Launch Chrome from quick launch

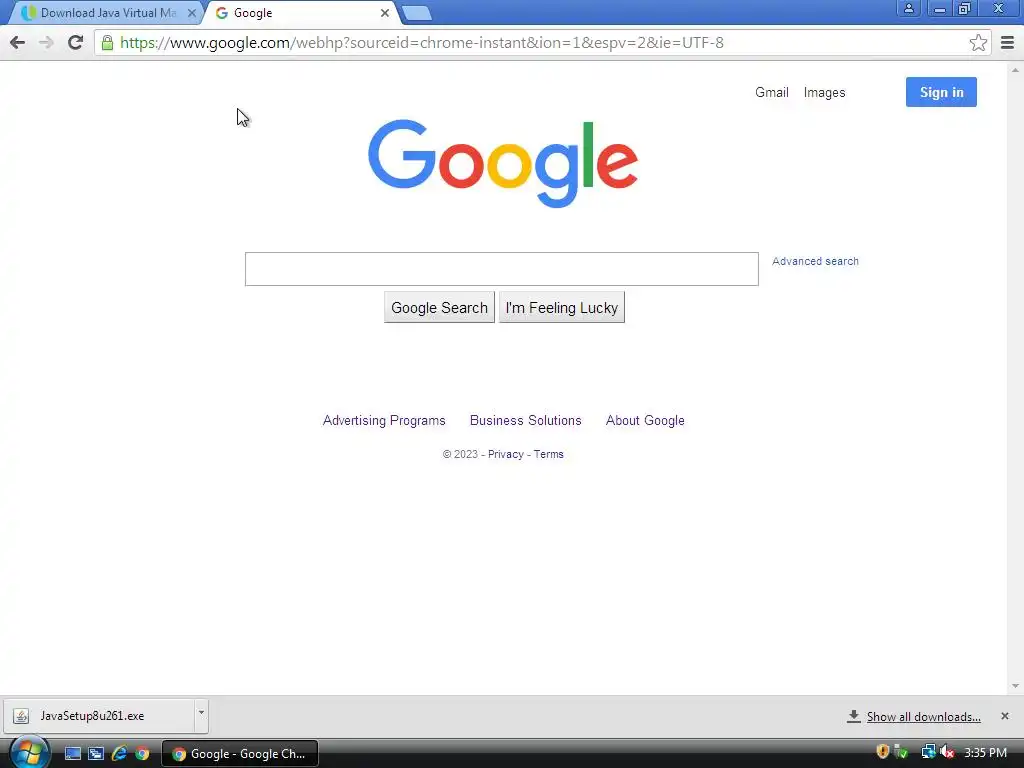(142, 754)
